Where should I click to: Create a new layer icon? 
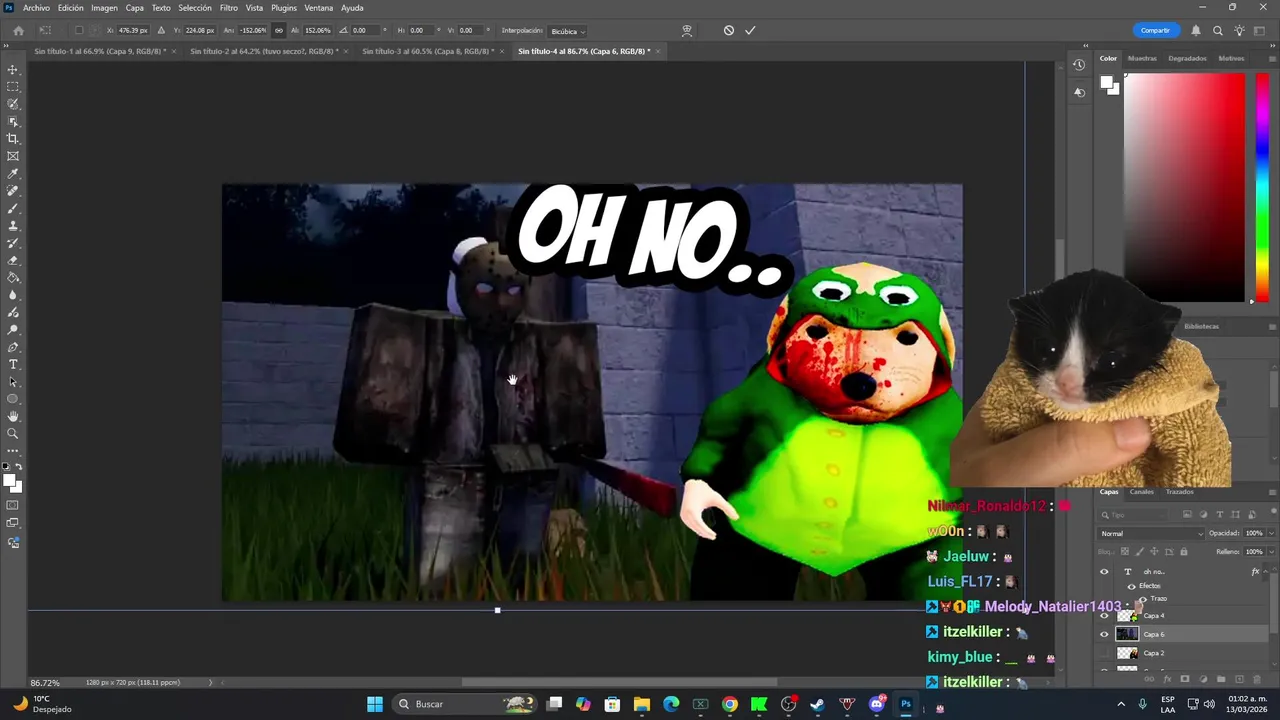[x=1239, y=679]
